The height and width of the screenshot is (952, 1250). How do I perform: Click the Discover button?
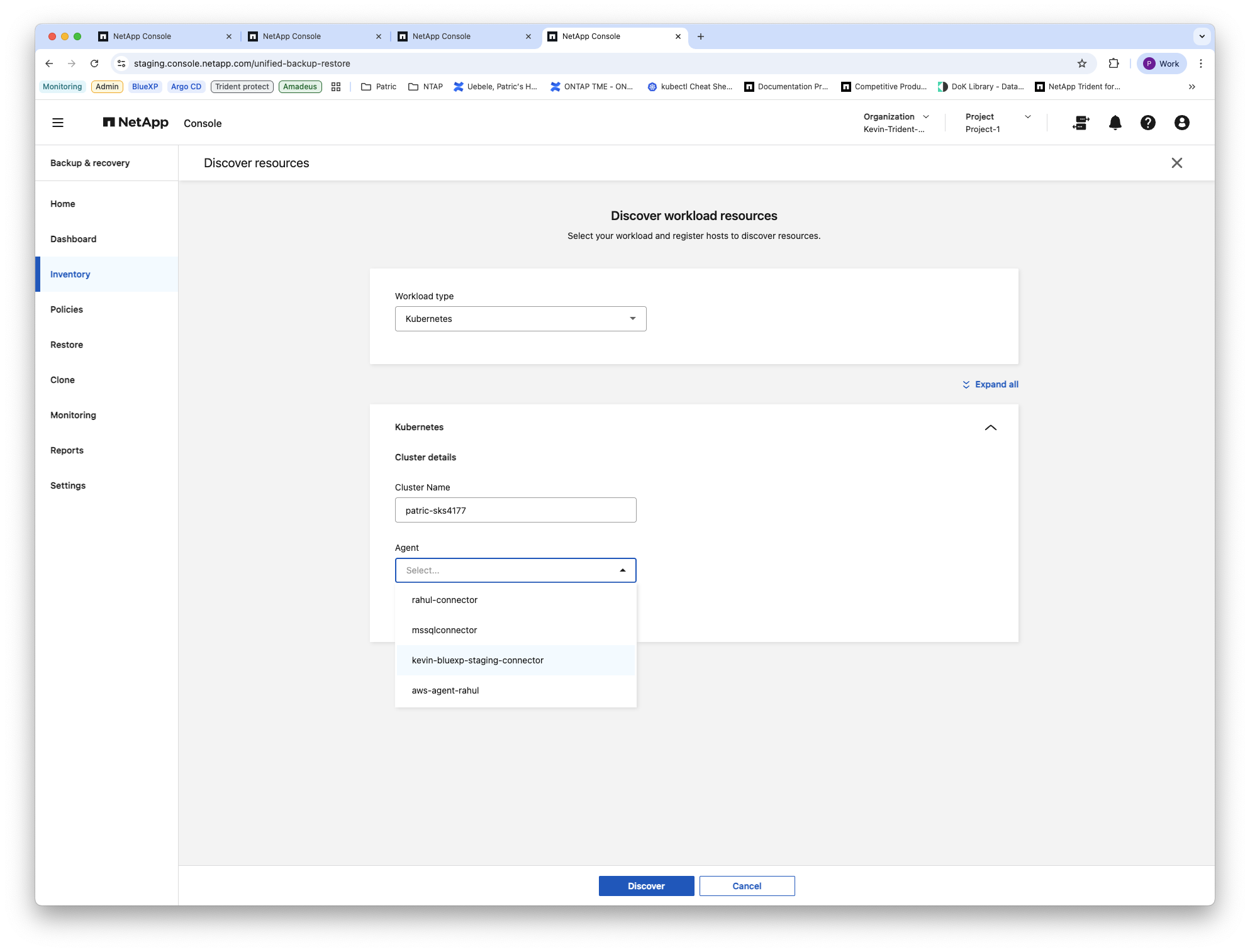[646, 886]
